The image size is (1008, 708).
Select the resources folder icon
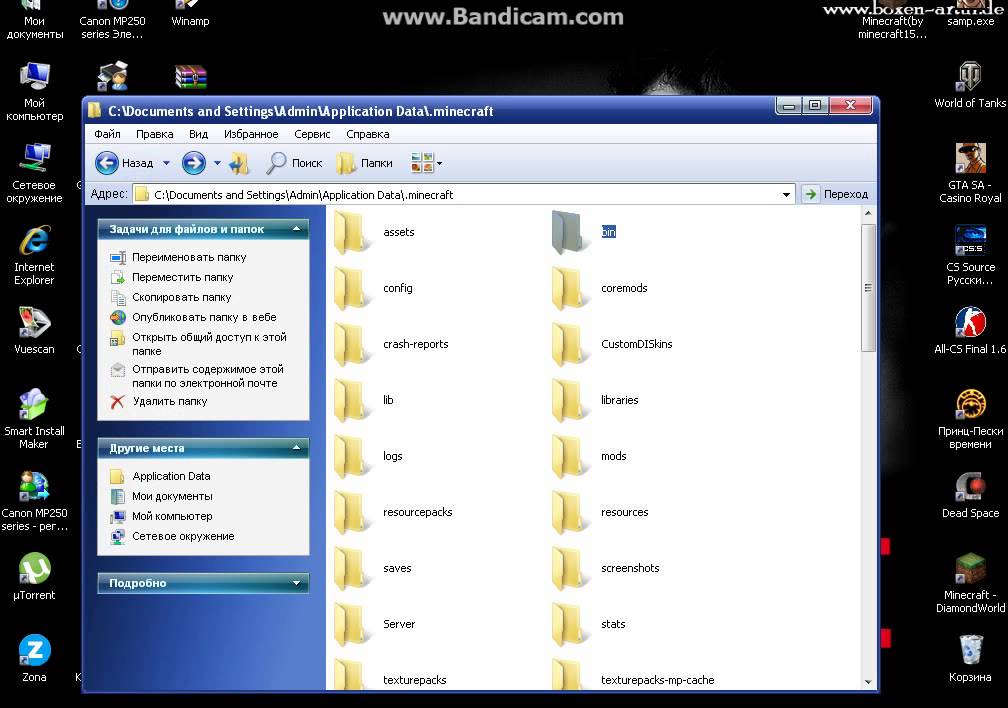tap(568, 512)
